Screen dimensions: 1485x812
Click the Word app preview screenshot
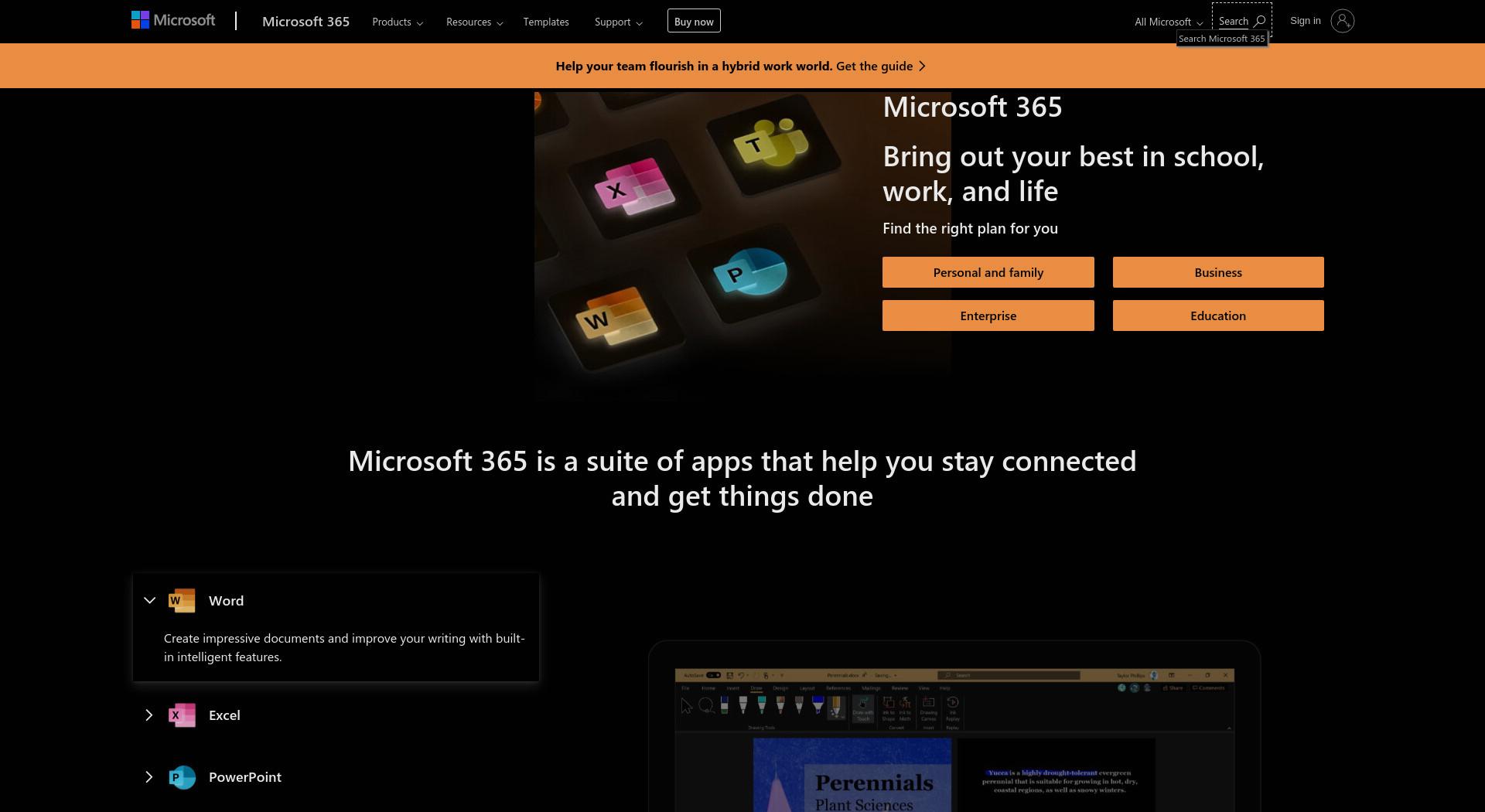(x=954, y=726)
